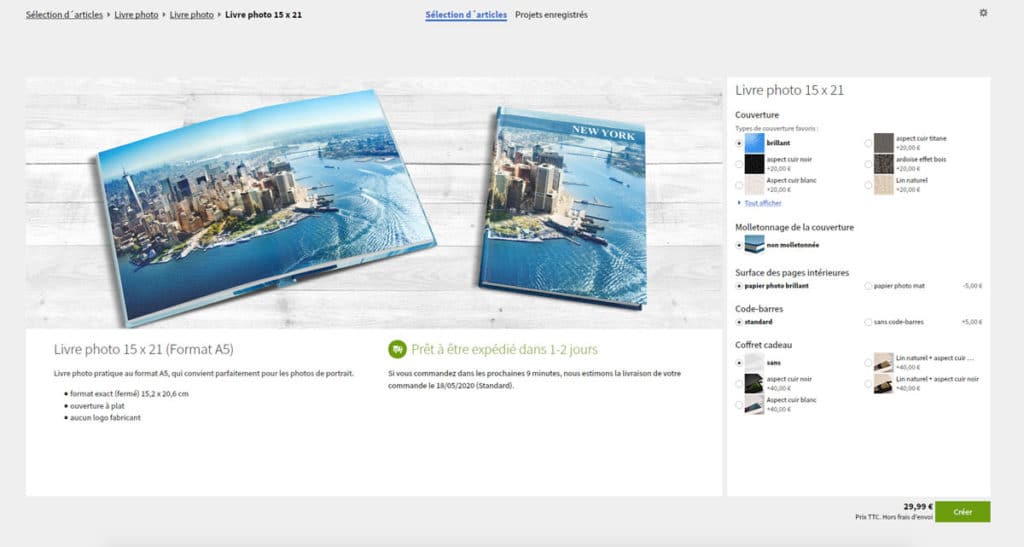Image resolution: width=1024 pixels, height=547 pixels.
Task: Click the Coffret cadeau section heading
Action: coord(763,345)
